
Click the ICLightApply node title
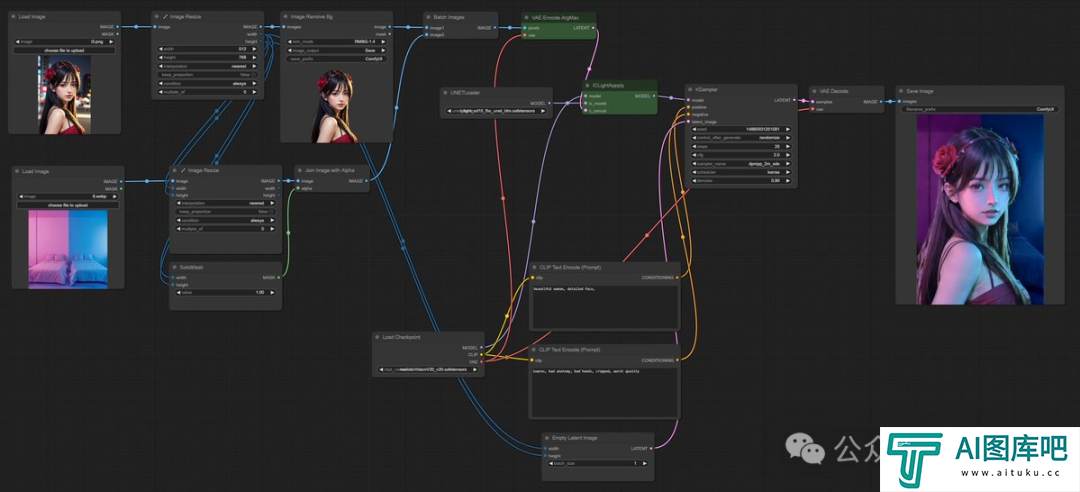coord(608,85)
